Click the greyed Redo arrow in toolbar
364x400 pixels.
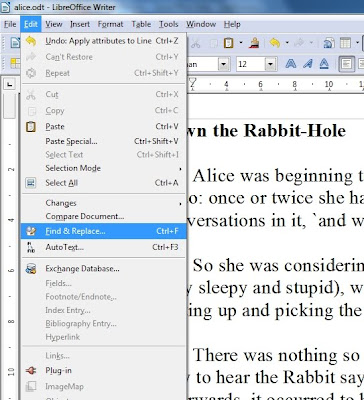coord(300,43)
